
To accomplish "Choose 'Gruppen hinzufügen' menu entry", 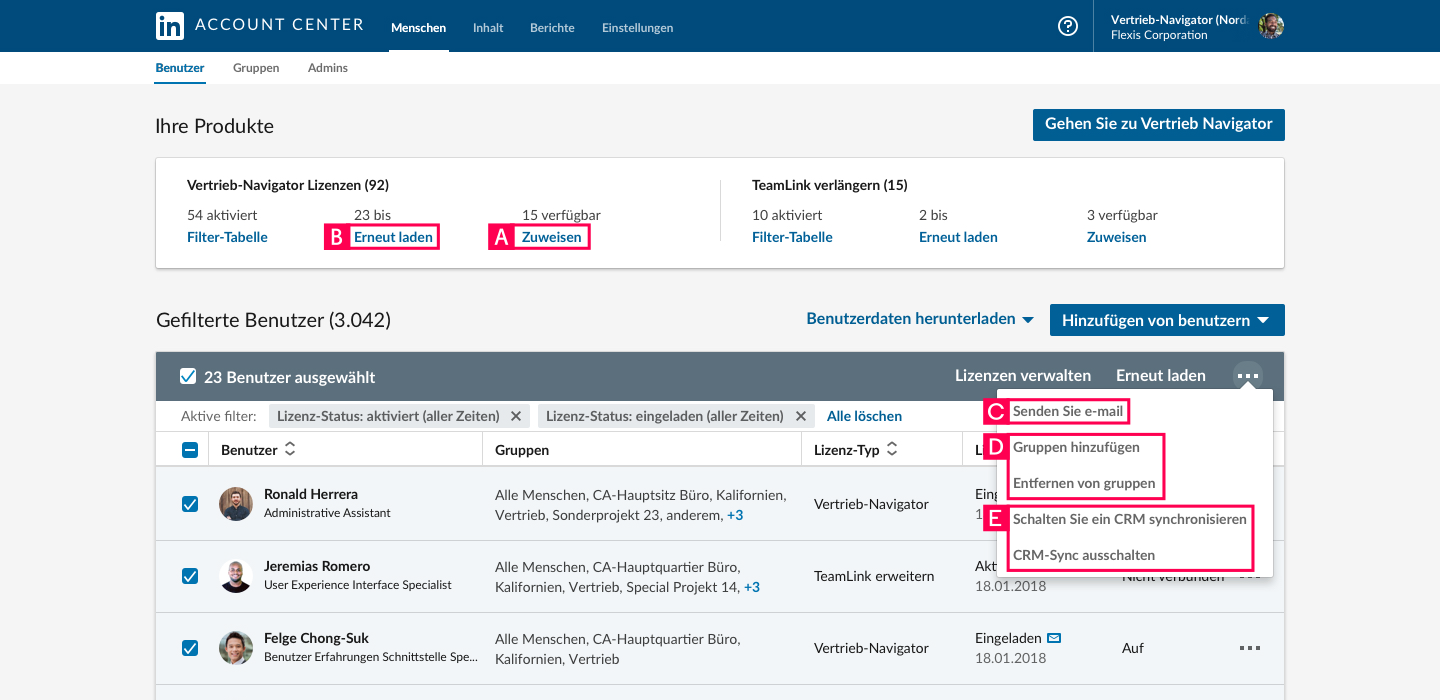I will [1076, 447].
